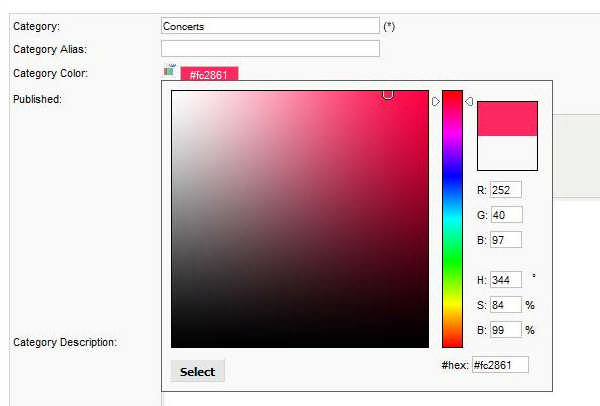Click the saturation-brightness gradient square
The image size is (600, 406).
tap(300, 219)
